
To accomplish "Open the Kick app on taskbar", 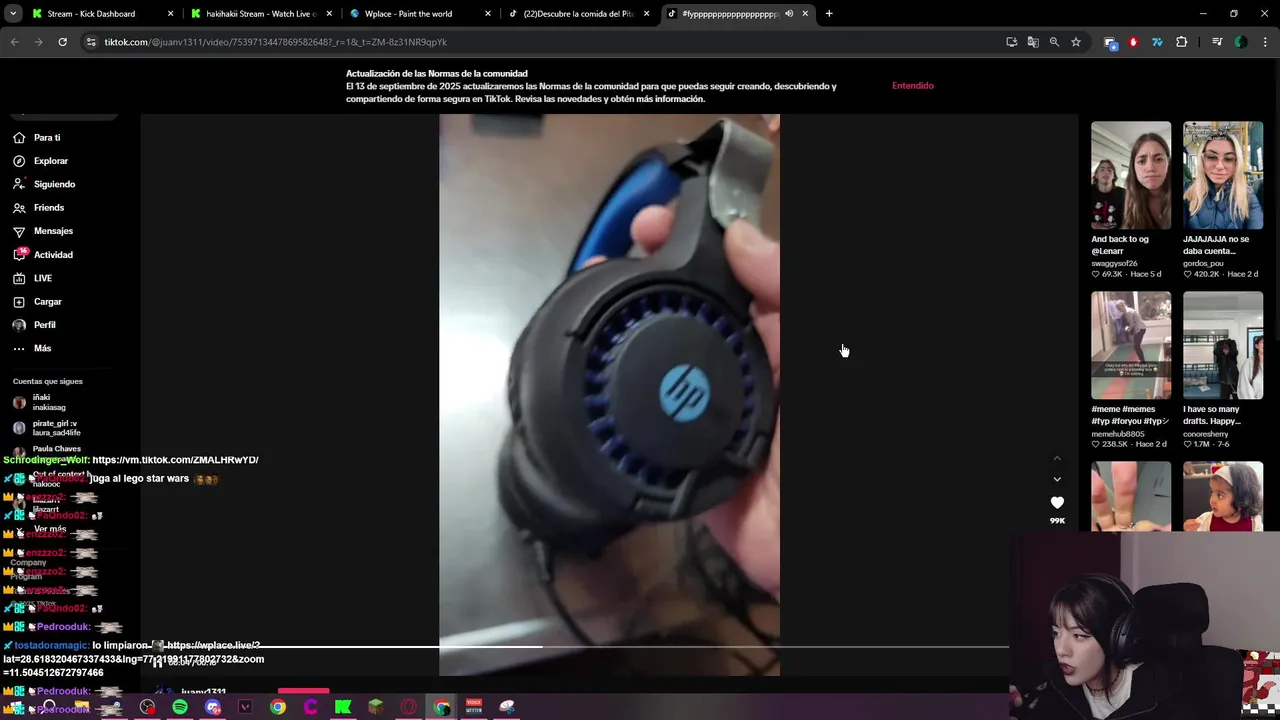I will (x=343, y=707).
